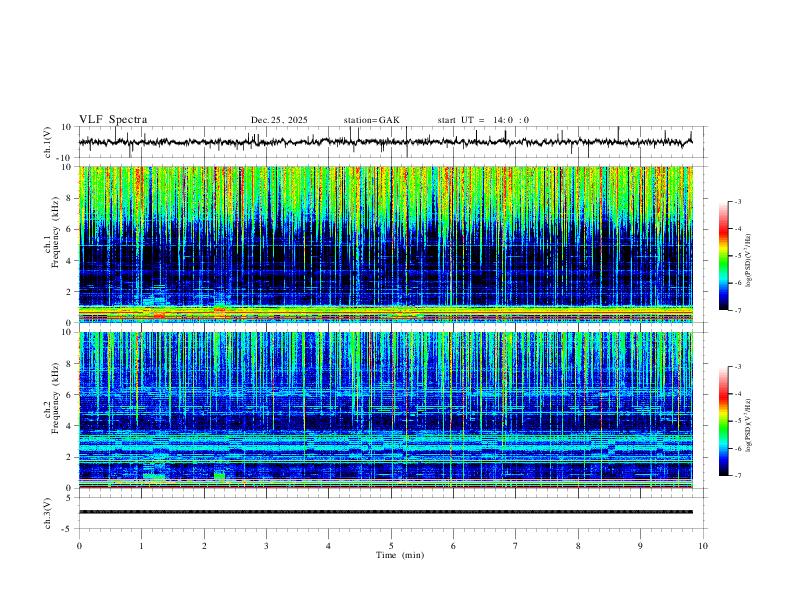Click the "3" tick on the Time axis
The width and height of the screenshot is (792, 612).
[x=266, y=546]
